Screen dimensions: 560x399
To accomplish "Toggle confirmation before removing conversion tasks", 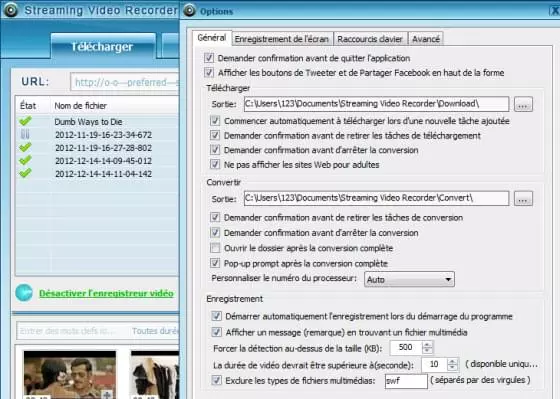I will coord(215,217).
